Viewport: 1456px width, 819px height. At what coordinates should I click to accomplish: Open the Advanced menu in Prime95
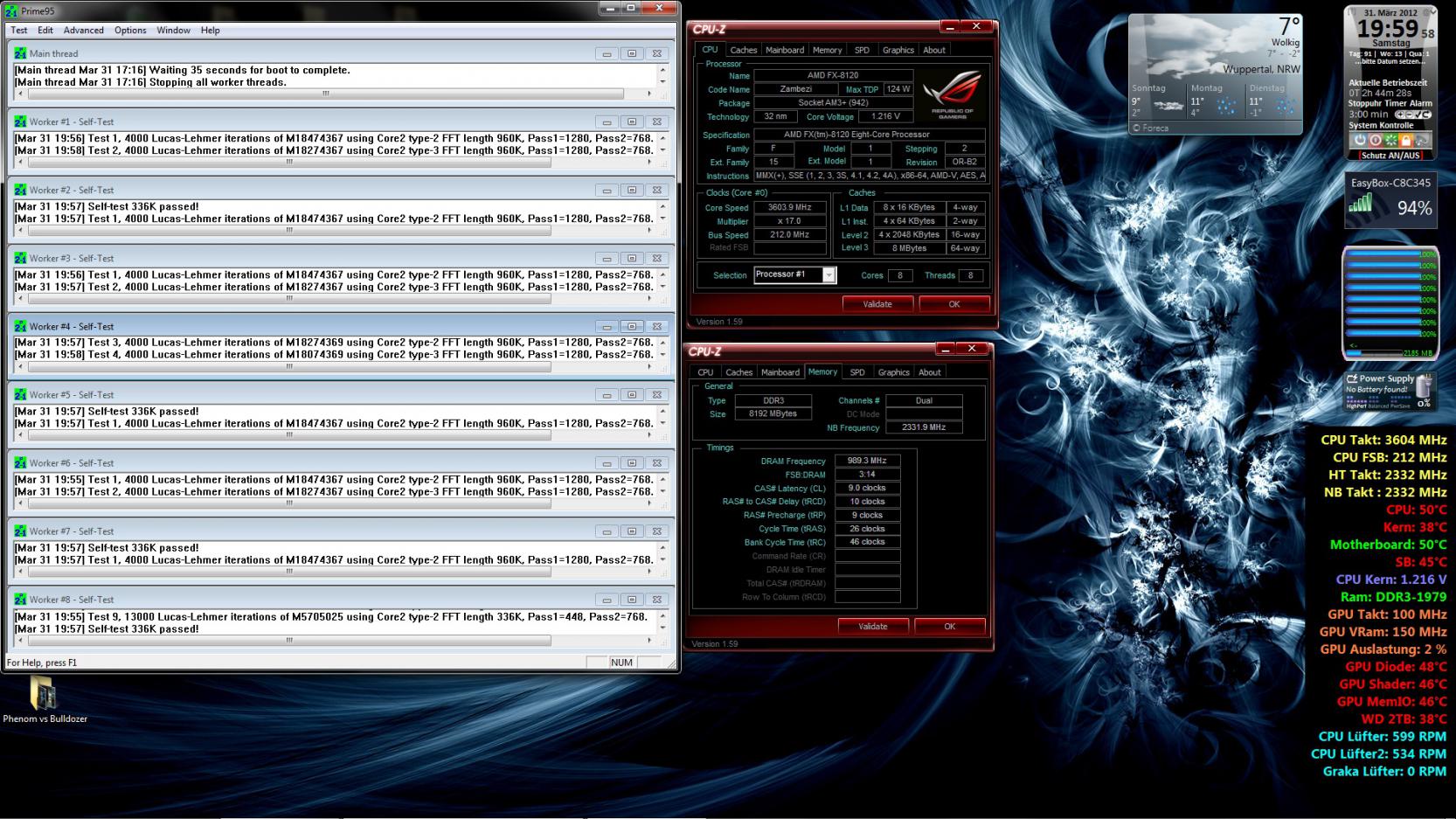click(x=84, y=31)
